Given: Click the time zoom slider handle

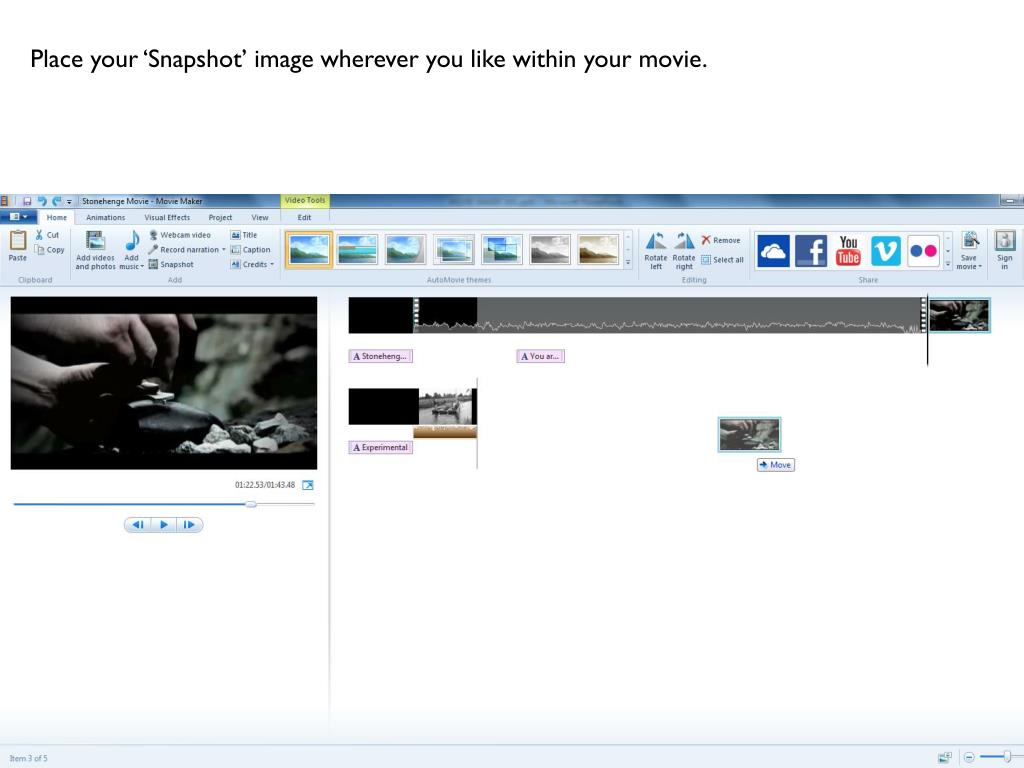Looking at the screenshot, I should (x=1007, y=757).
